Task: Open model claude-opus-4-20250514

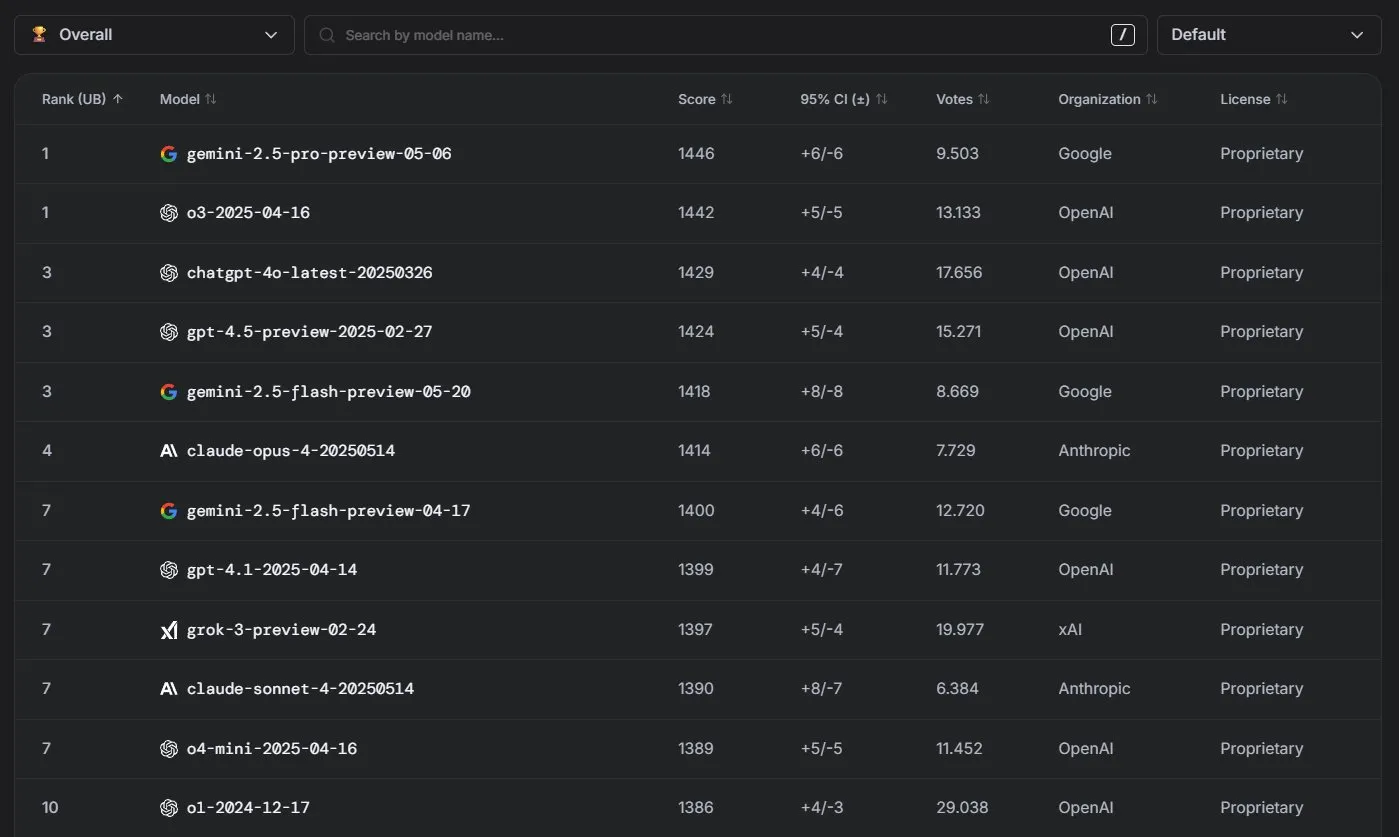Action: click(291, 451)
